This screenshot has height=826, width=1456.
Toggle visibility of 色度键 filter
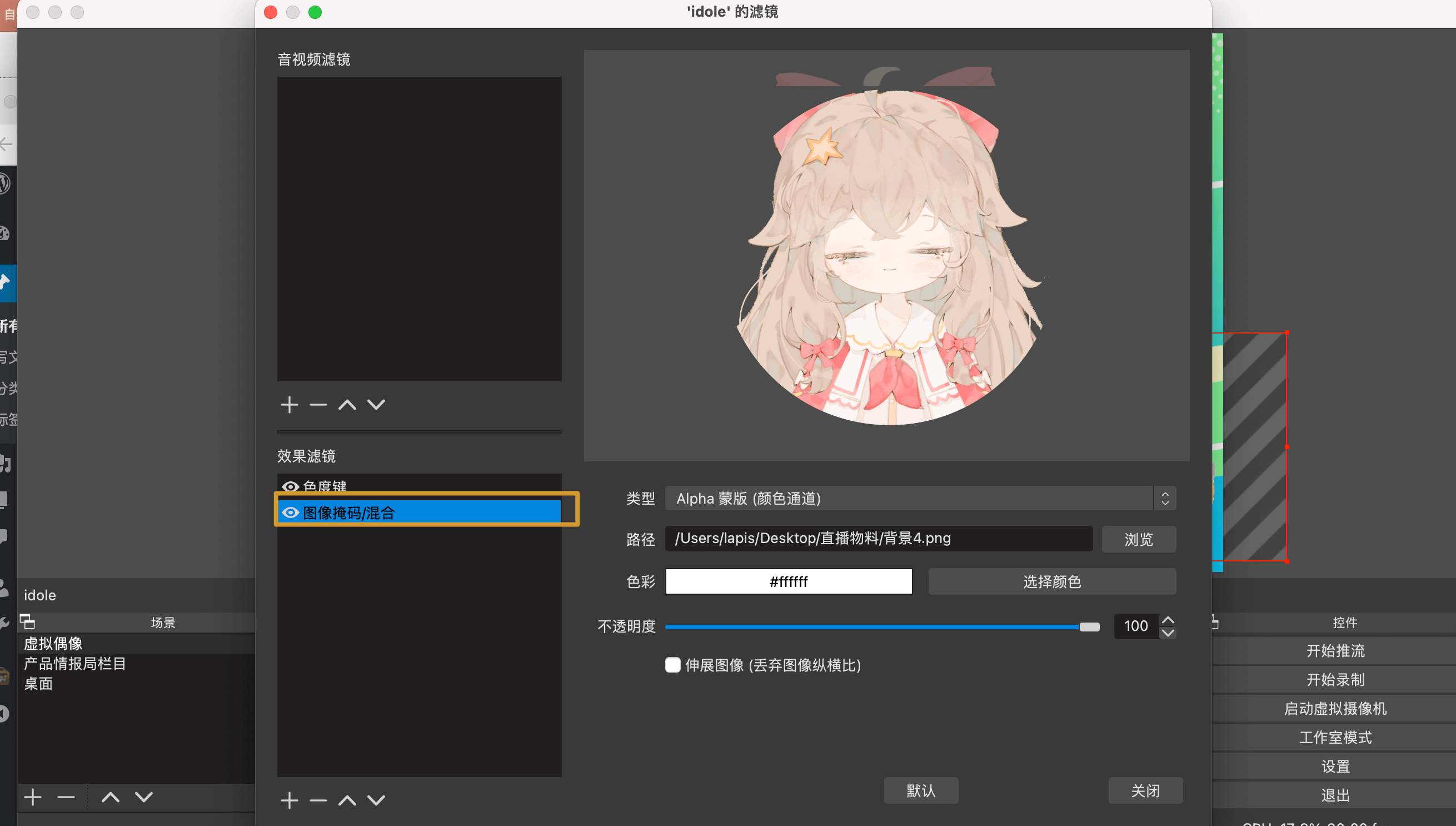(x=291, y=486)
